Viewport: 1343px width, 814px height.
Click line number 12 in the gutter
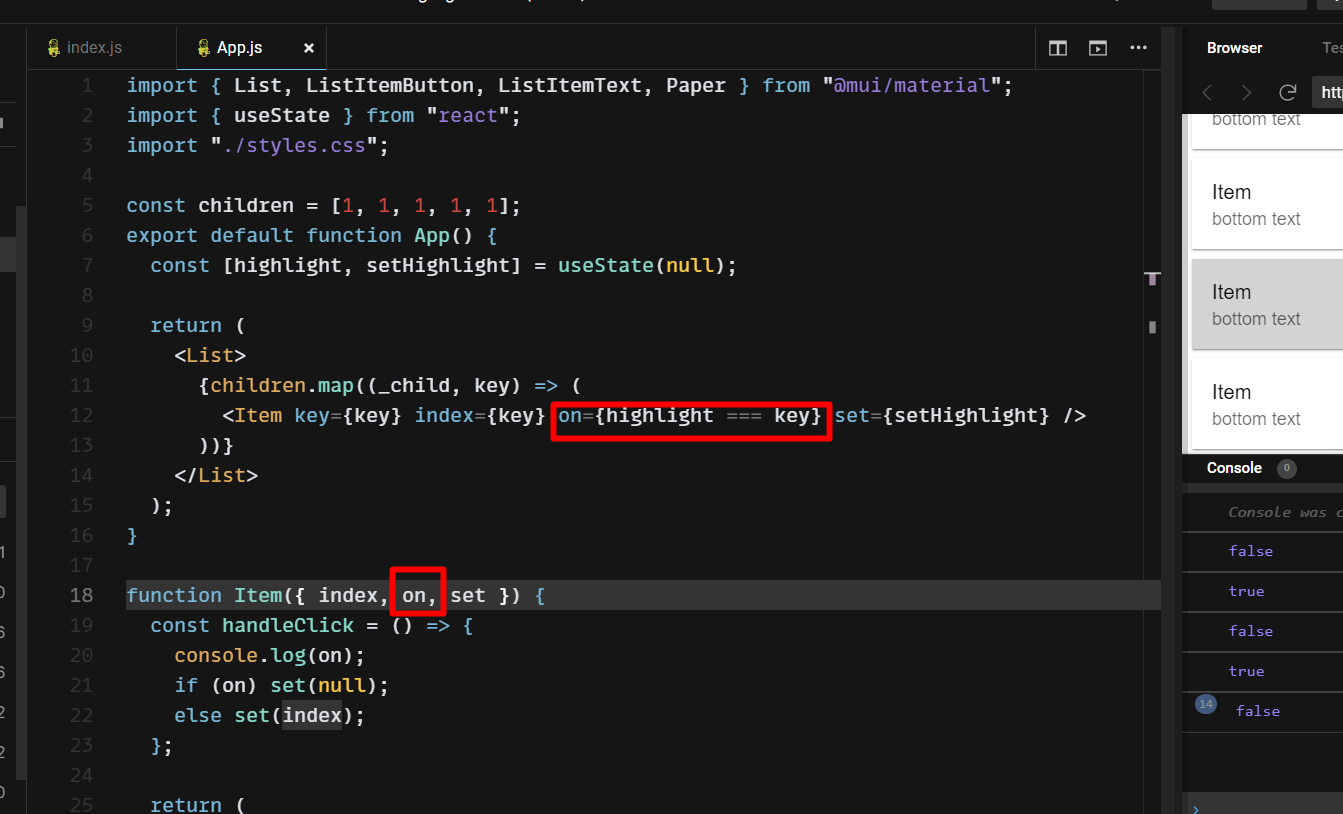click(81, 415)
